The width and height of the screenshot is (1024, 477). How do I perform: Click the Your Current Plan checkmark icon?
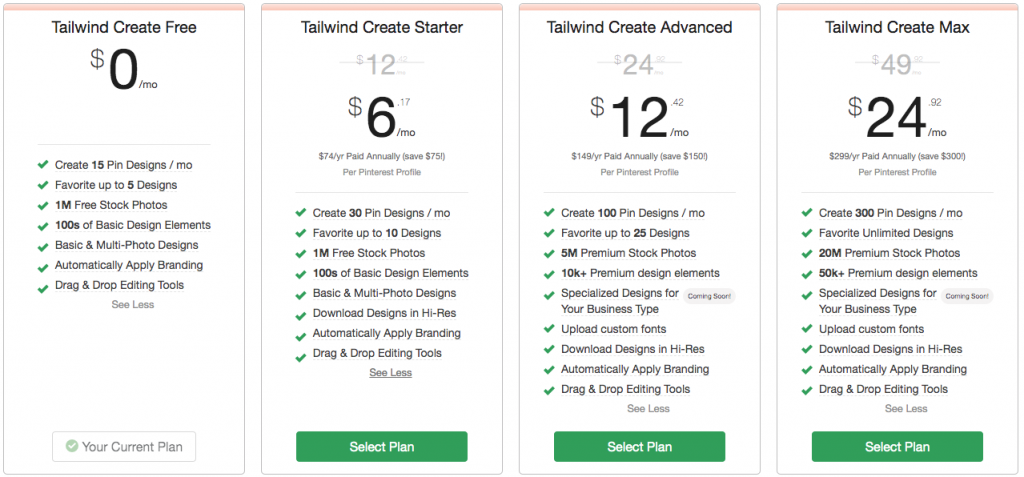[72, 446]
